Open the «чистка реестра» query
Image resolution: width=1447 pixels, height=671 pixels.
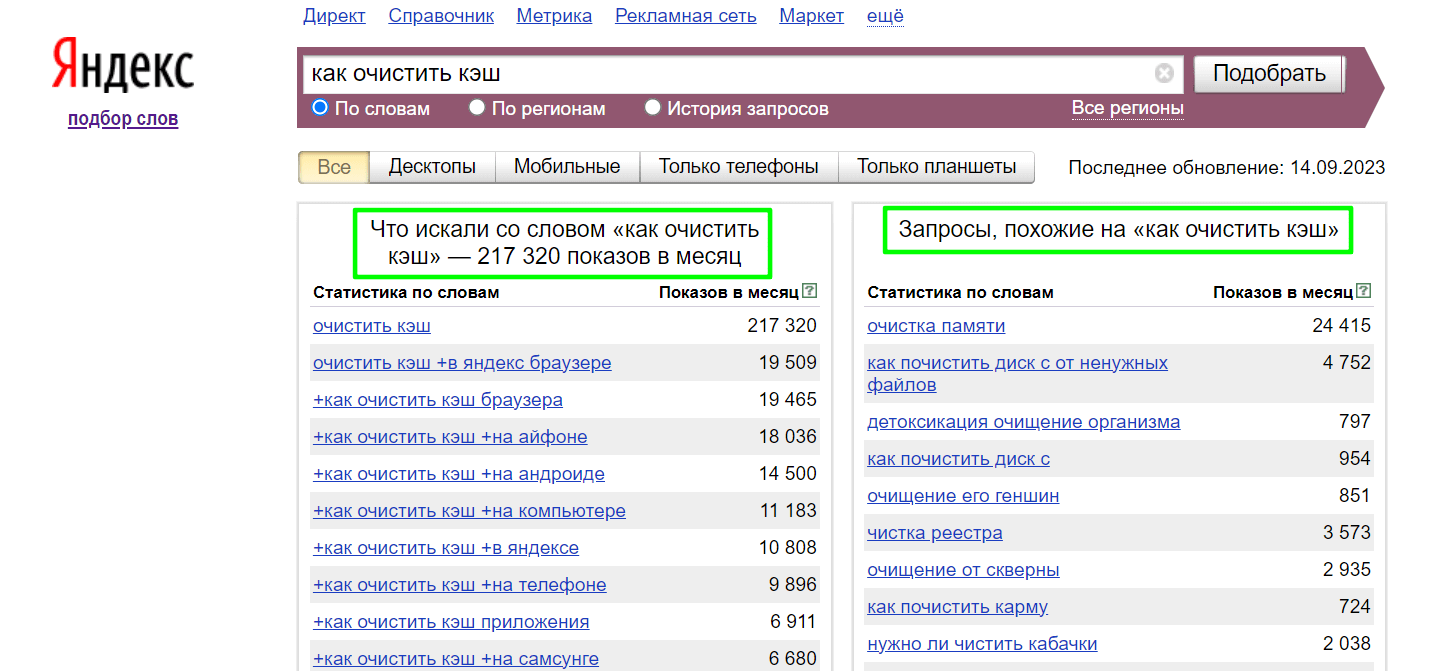pos(935,533)
